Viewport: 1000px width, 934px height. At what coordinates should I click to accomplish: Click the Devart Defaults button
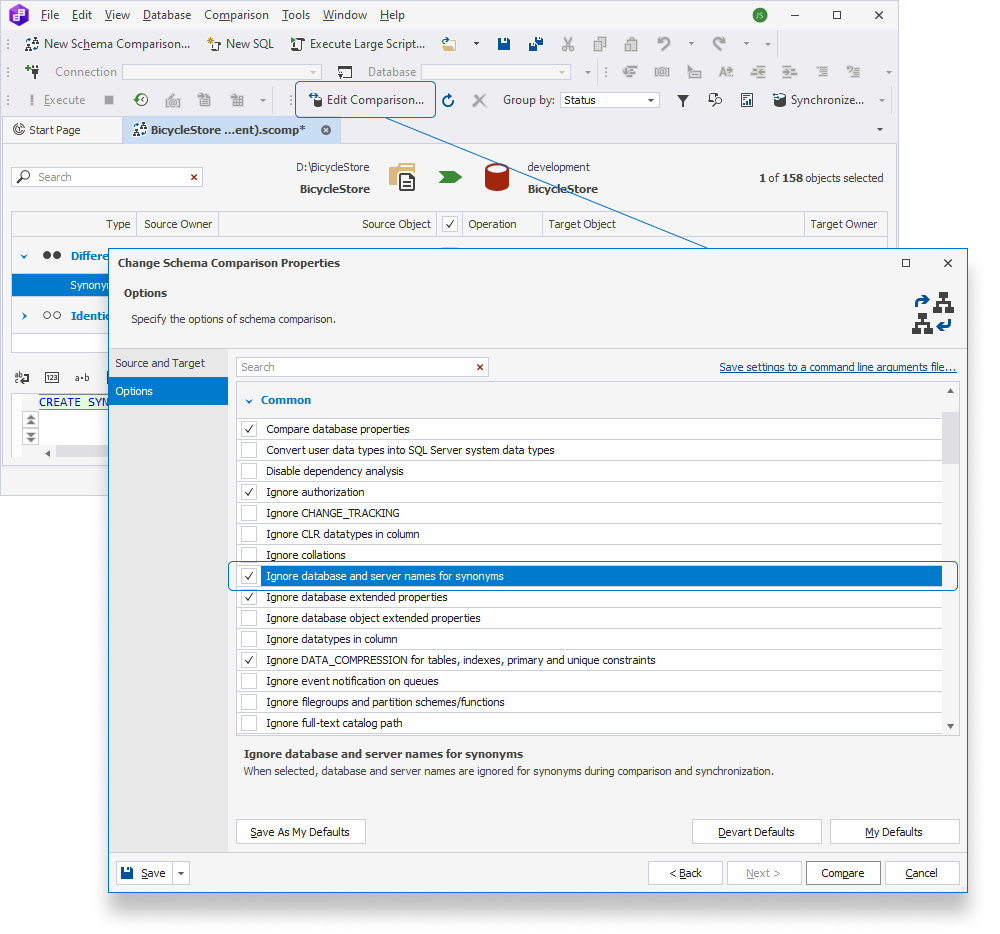coord(757,832)
